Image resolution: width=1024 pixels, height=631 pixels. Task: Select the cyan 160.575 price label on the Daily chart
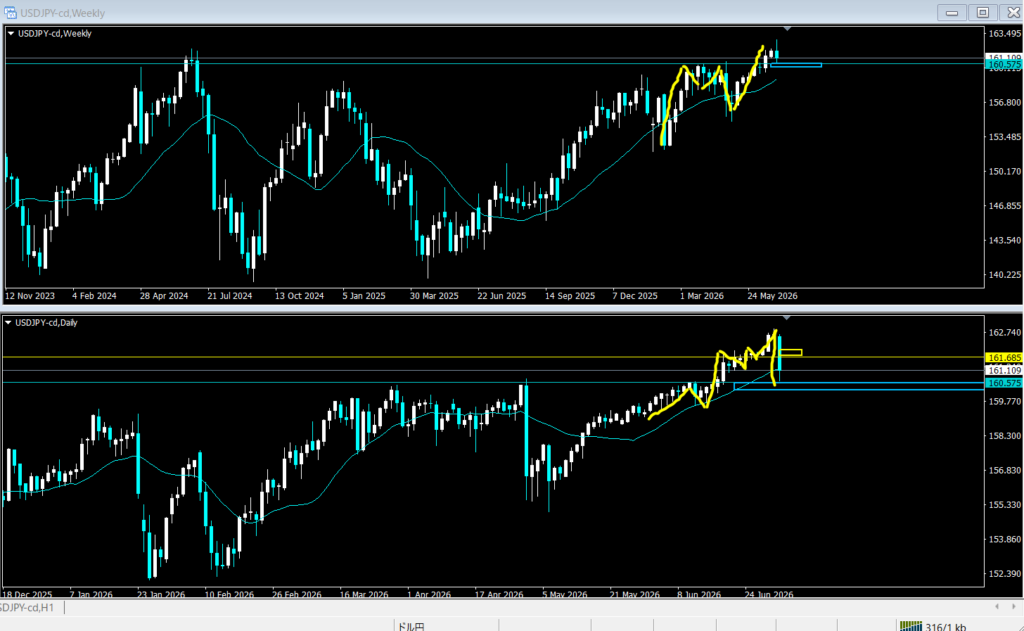click(1004, 383)
